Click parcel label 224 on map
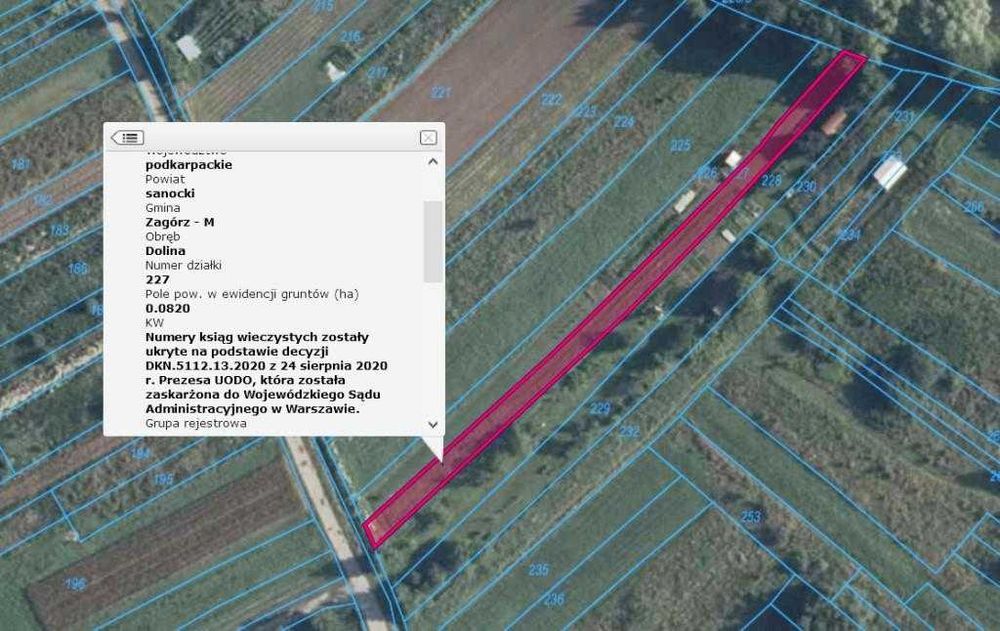Image resolution: width=1000 pixels, height=631 pixels. coord(624,121)
